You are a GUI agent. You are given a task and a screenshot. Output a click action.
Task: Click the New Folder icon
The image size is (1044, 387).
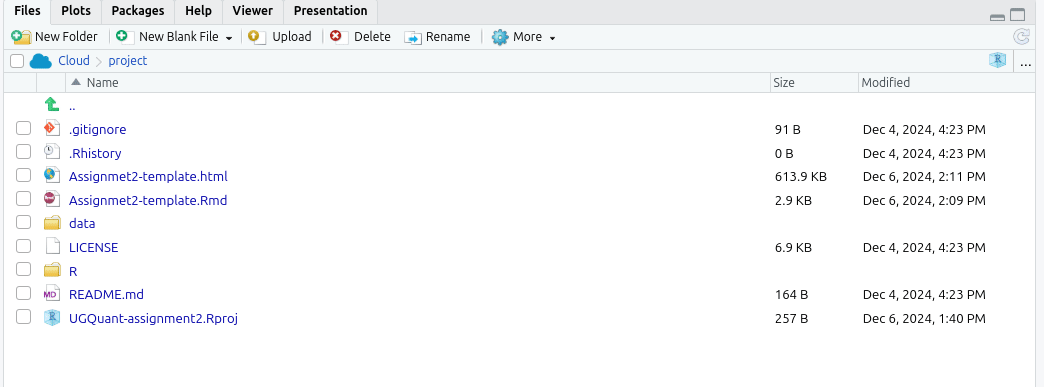pyautogui.click(x=21, y=37)
